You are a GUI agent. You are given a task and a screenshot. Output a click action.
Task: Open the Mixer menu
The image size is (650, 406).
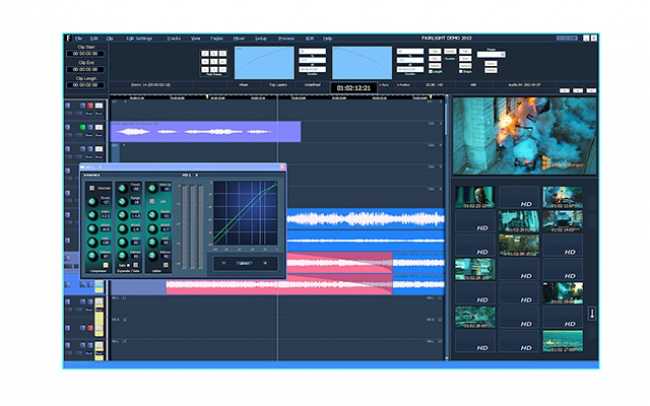[x=239, y=38]
